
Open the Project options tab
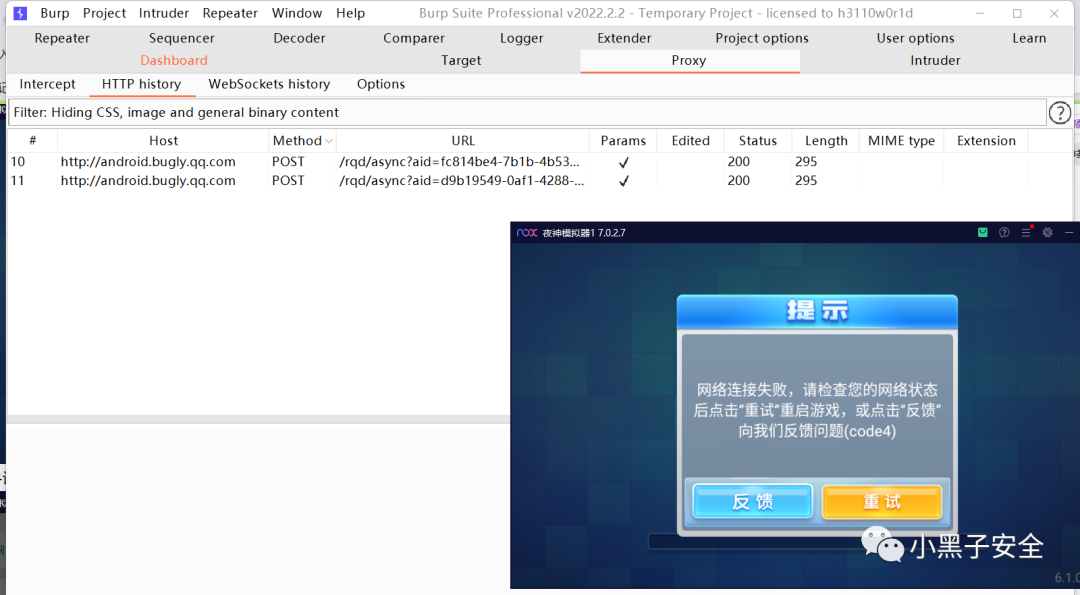(x=762, y=38)
